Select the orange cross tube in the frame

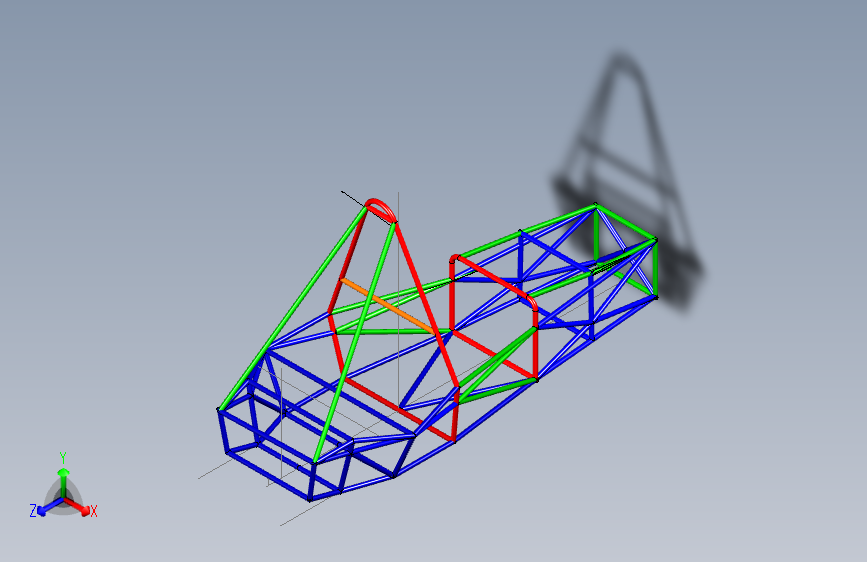click(x=387, y=306)
